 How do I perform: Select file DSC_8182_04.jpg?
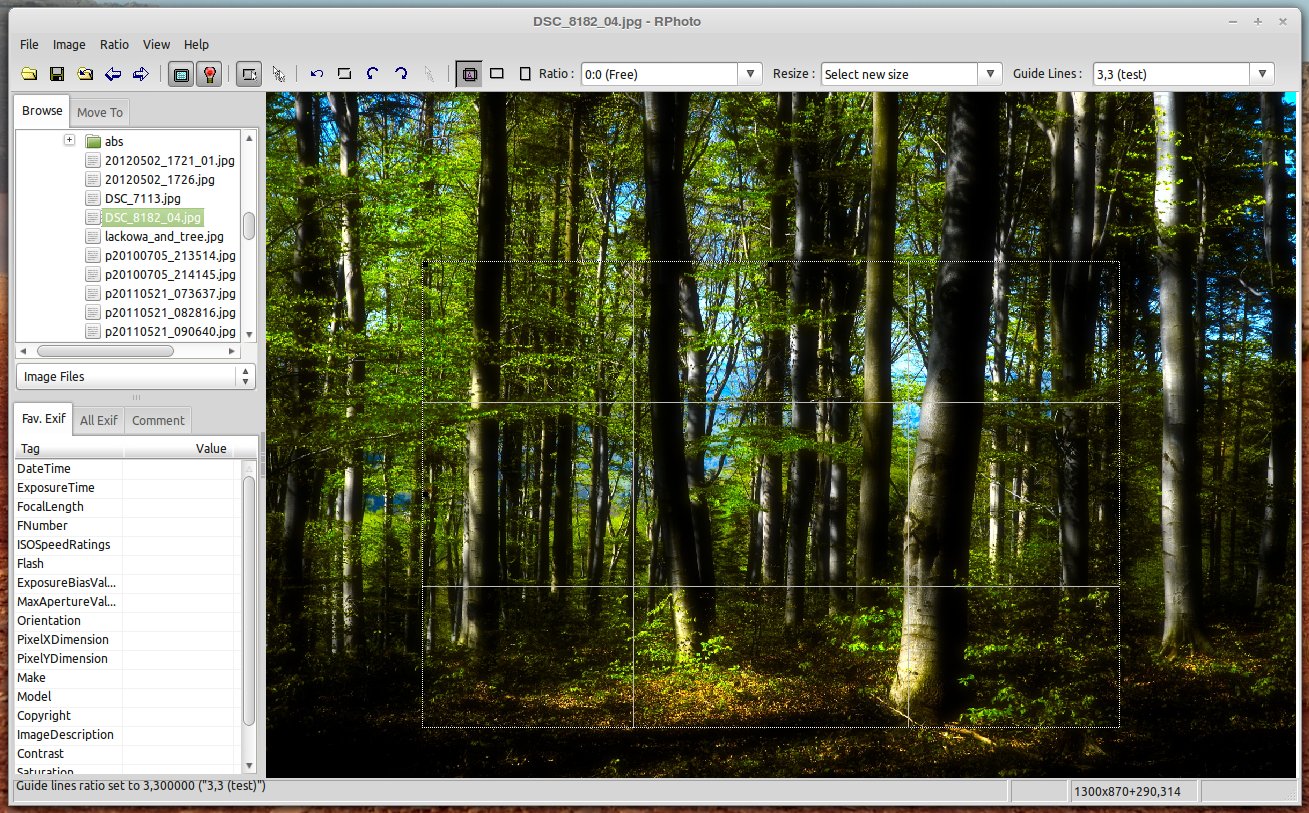point(144,217)
